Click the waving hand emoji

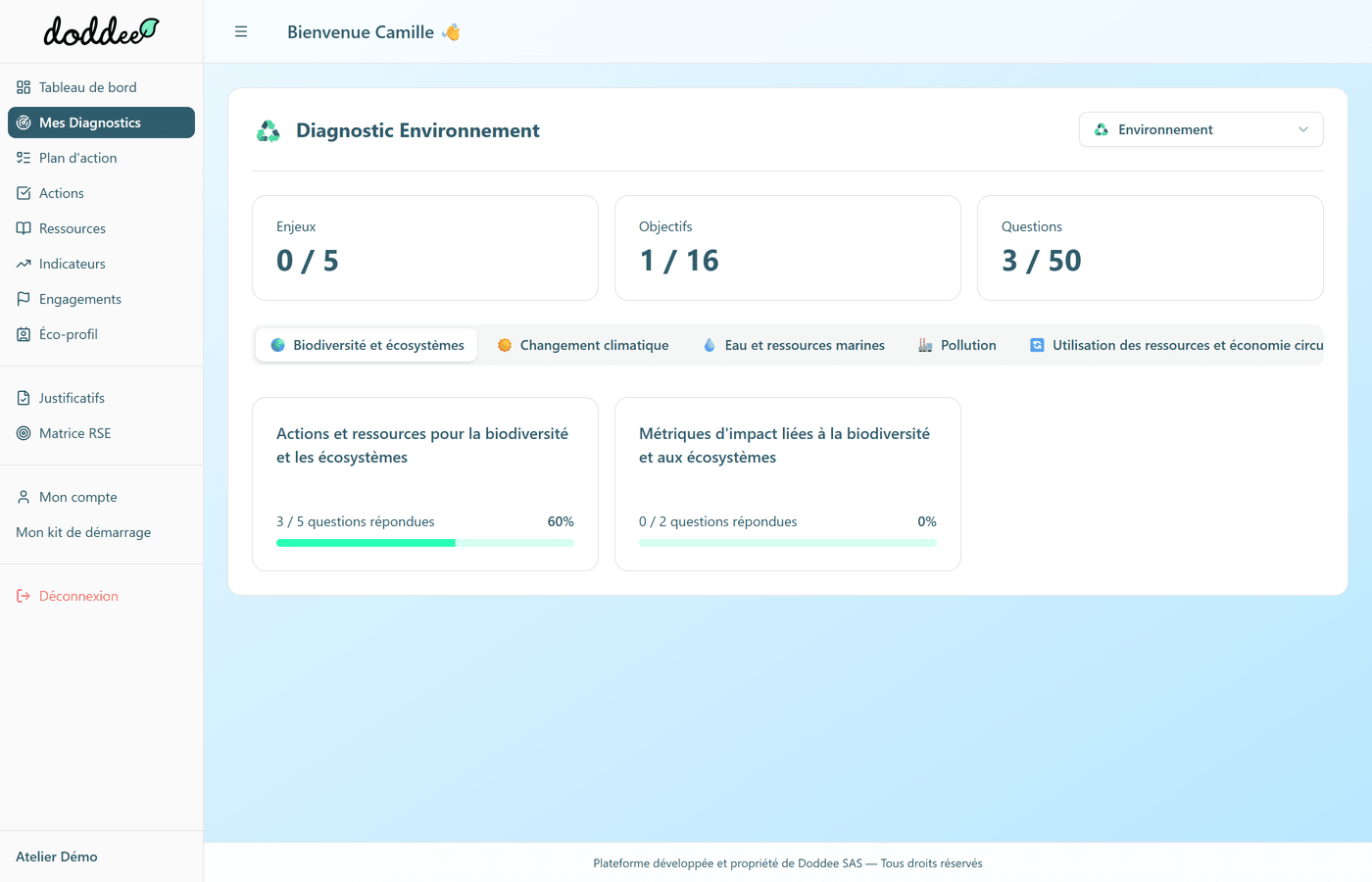(x=451, y=32)
